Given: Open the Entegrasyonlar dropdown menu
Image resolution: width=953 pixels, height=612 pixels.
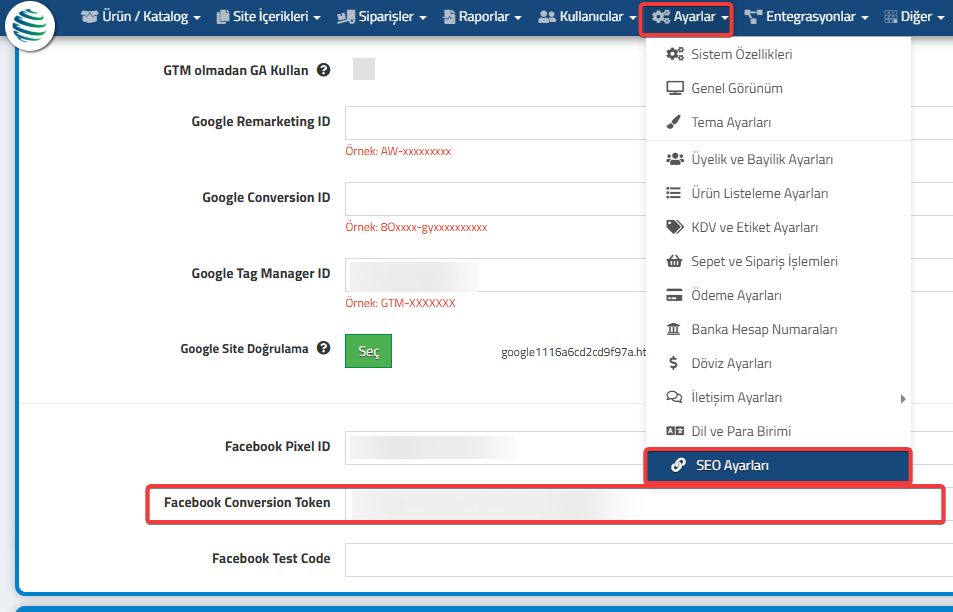Looking at the screenshot, I should (x=806, y=17).
